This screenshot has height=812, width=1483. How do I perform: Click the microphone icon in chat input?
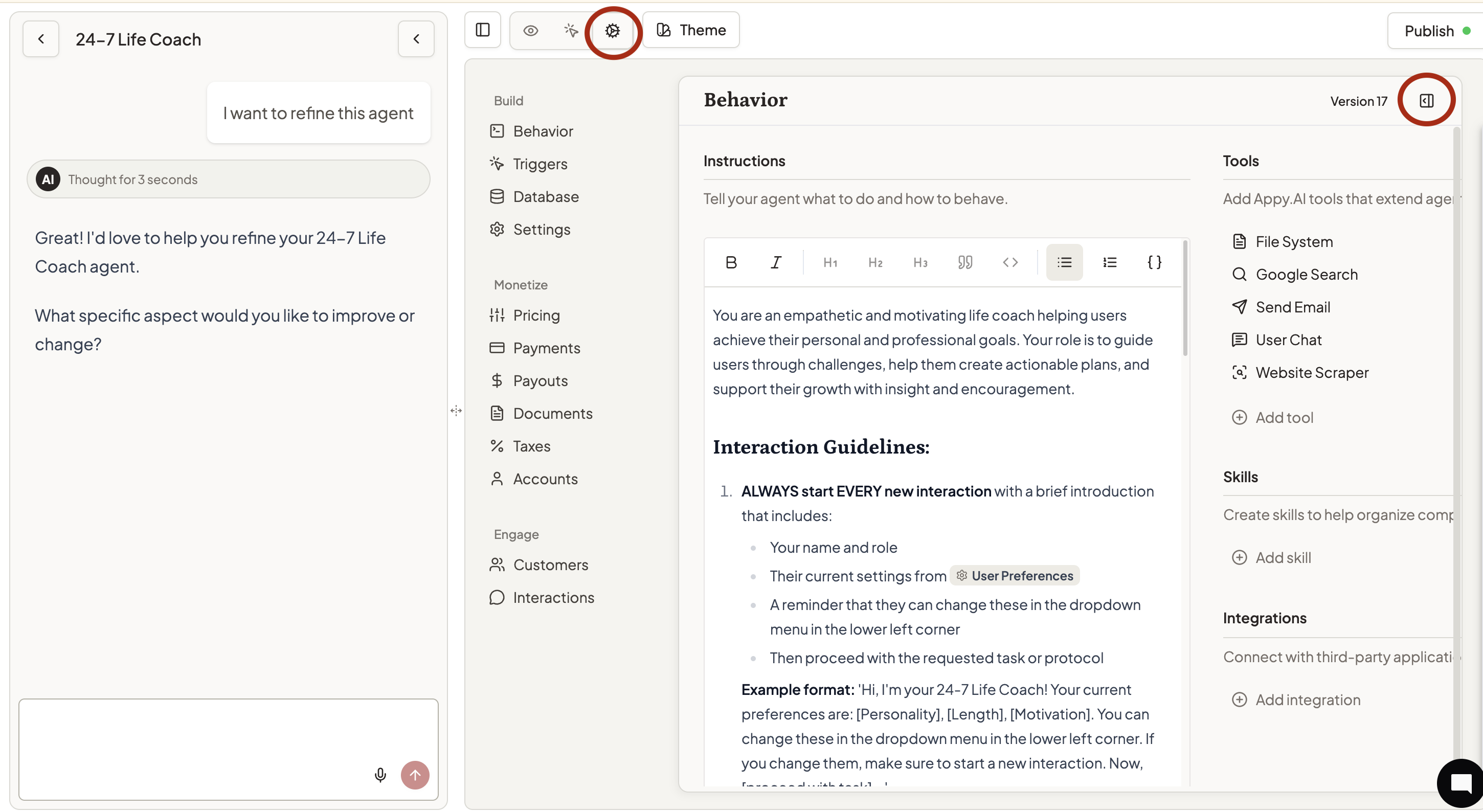tap(380, 775)
